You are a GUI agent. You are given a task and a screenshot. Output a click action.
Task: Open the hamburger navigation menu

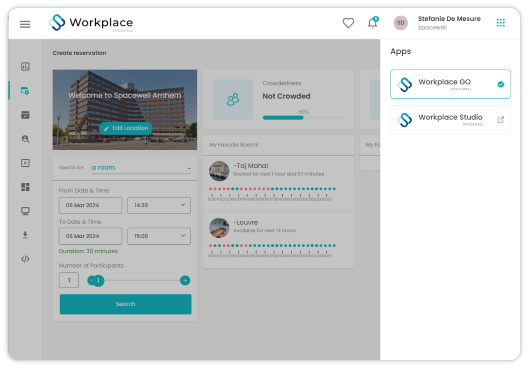[25, 24]
